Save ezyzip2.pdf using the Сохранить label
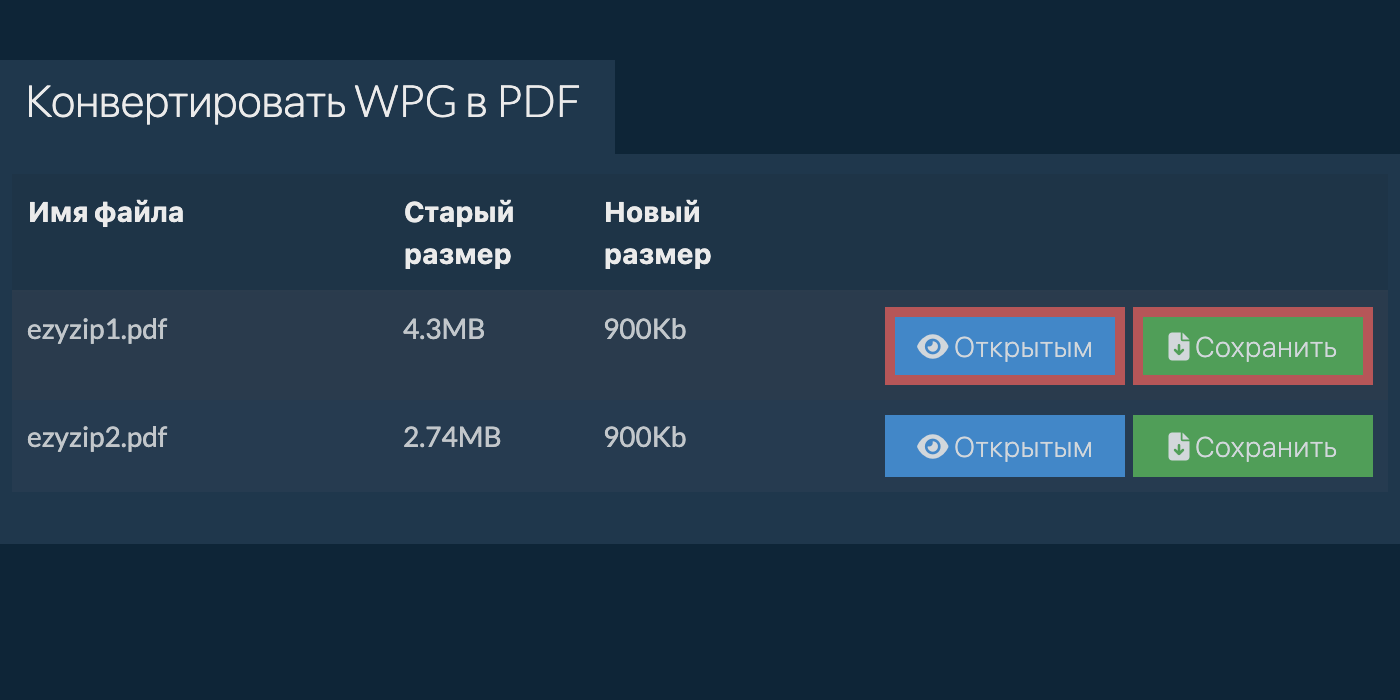This screenshot has height=700, width=1400. [1266, 447]
